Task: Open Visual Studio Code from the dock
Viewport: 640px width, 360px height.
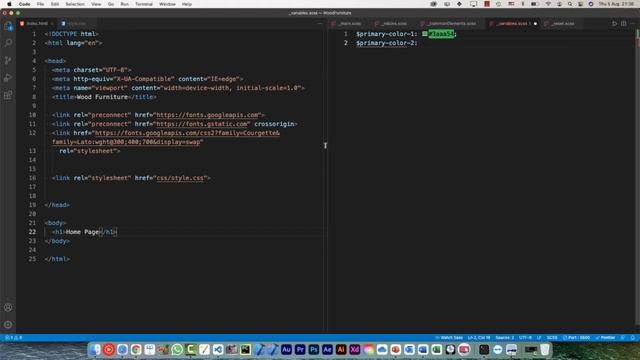Action: [218, 349]
